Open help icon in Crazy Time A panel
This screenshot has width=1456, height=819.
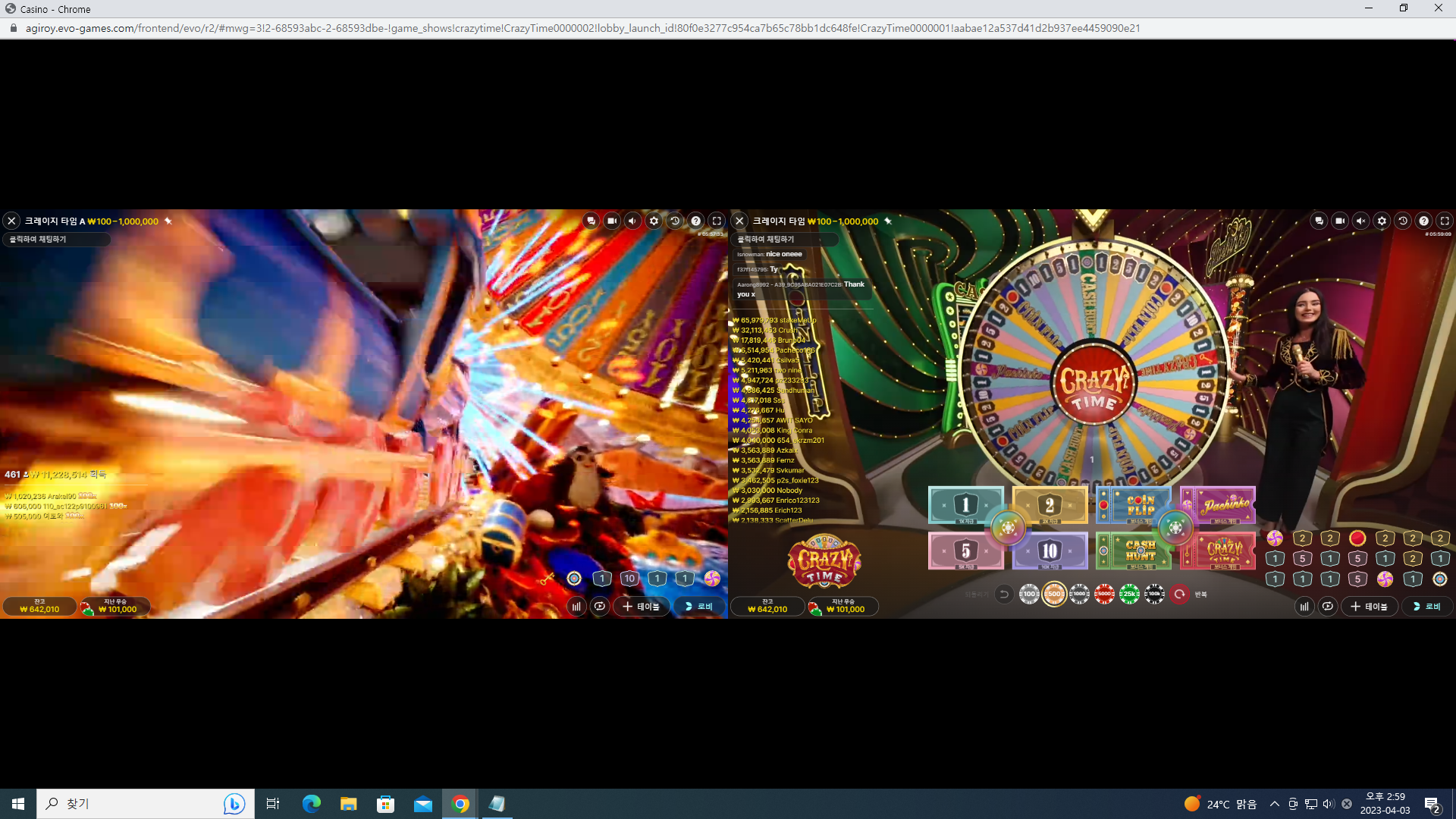click(696, 221)
